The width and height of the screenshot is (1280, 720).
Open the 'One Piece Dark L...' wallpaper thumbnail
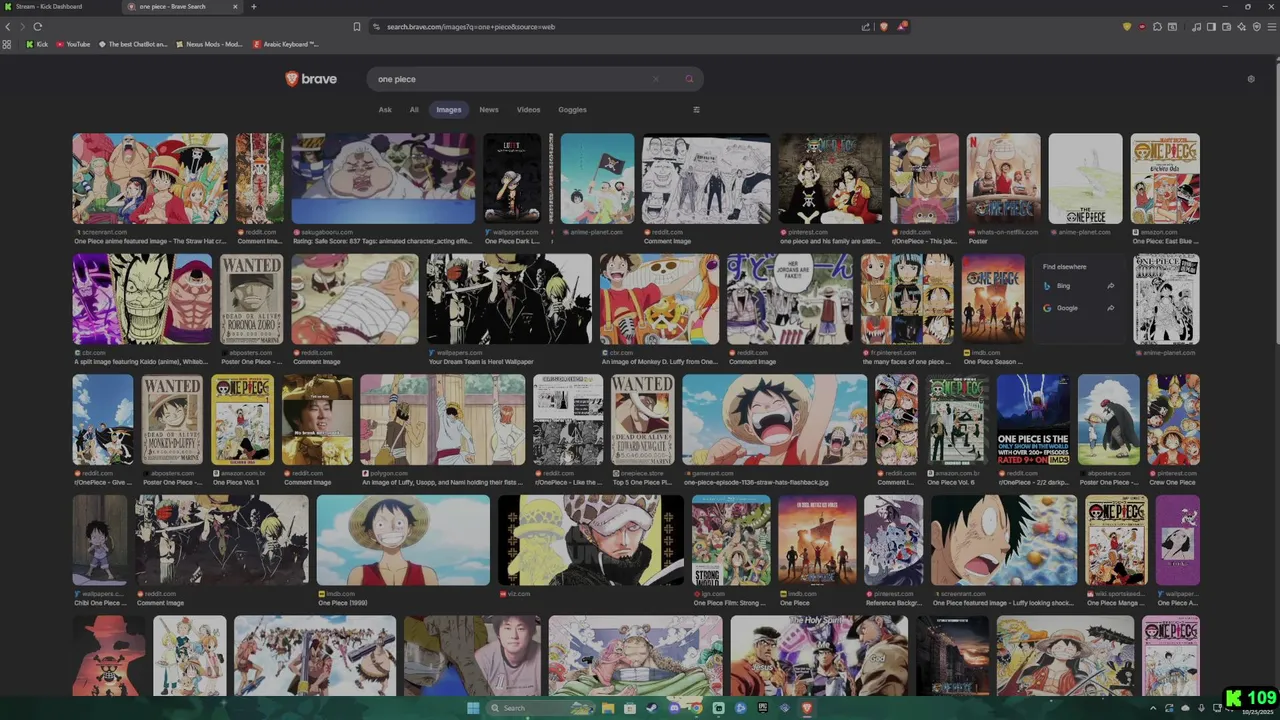pos(512,178)
